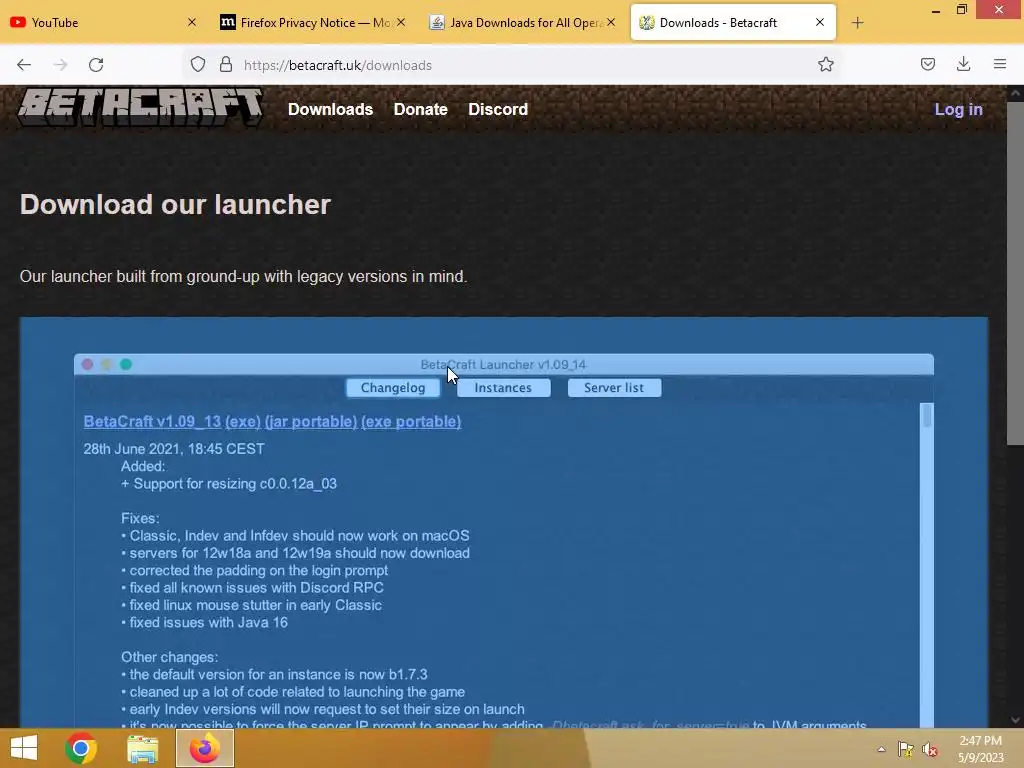This screenshot has width=1024, height=768.
Task: Click Instances button in launcher preview
Action: (504, 388)
